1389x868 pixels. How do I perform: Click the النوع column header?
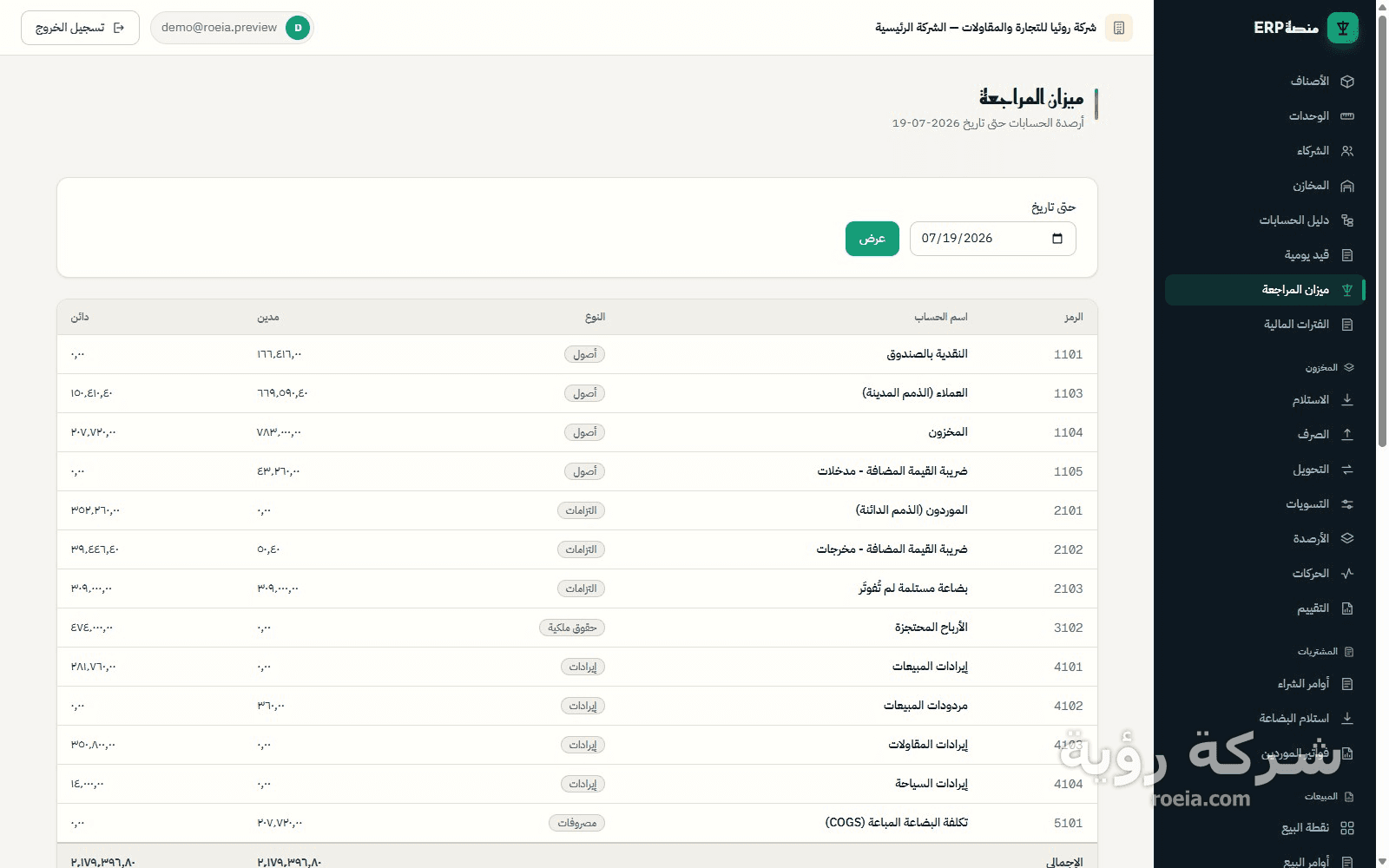pyautogui.click(x=595, y=318)
